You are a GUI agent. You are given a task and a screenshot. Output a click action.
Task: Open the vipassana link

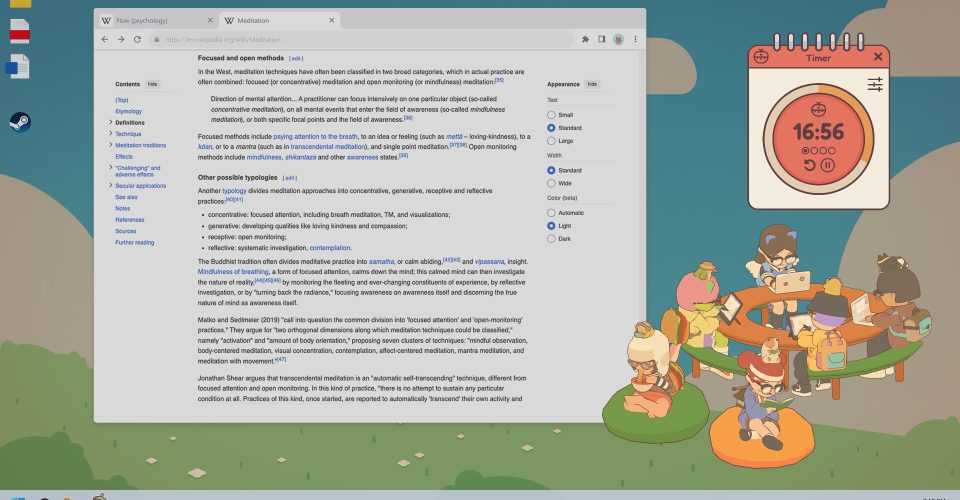(489, 262)
